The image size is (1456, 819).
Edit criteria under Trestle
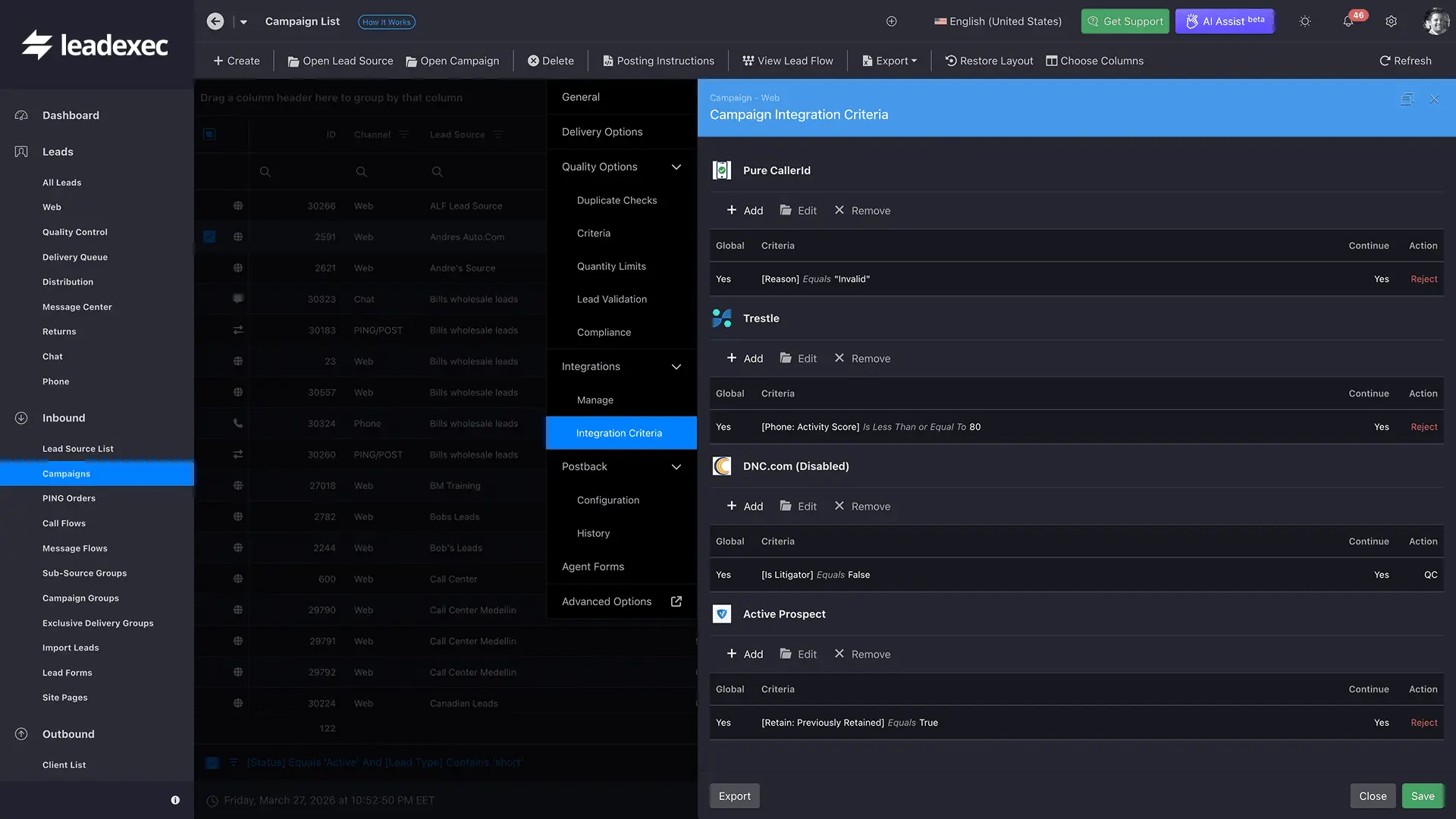coord(799,359)
